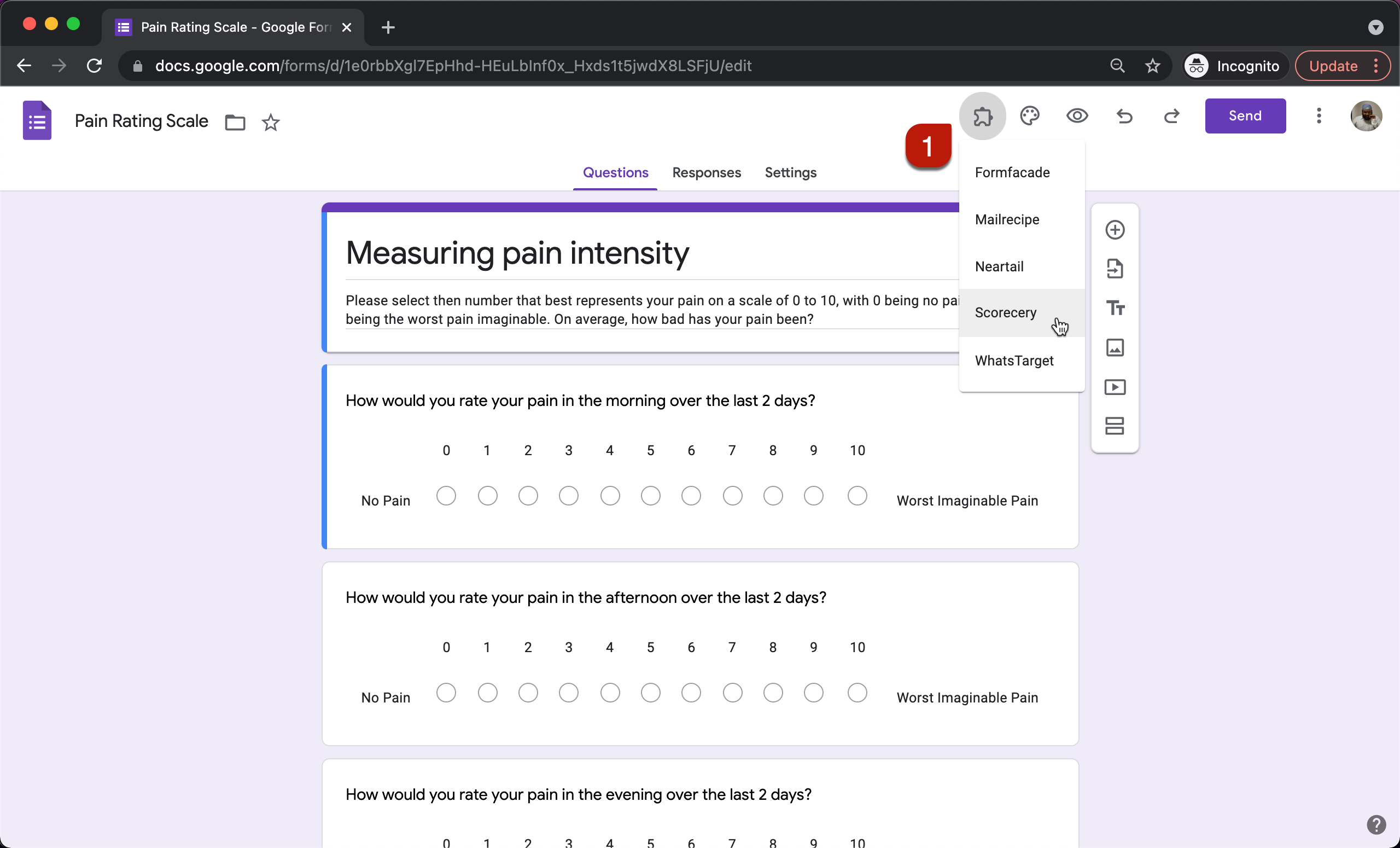
Task: Click the Send button
Action: pos(1245,115)
